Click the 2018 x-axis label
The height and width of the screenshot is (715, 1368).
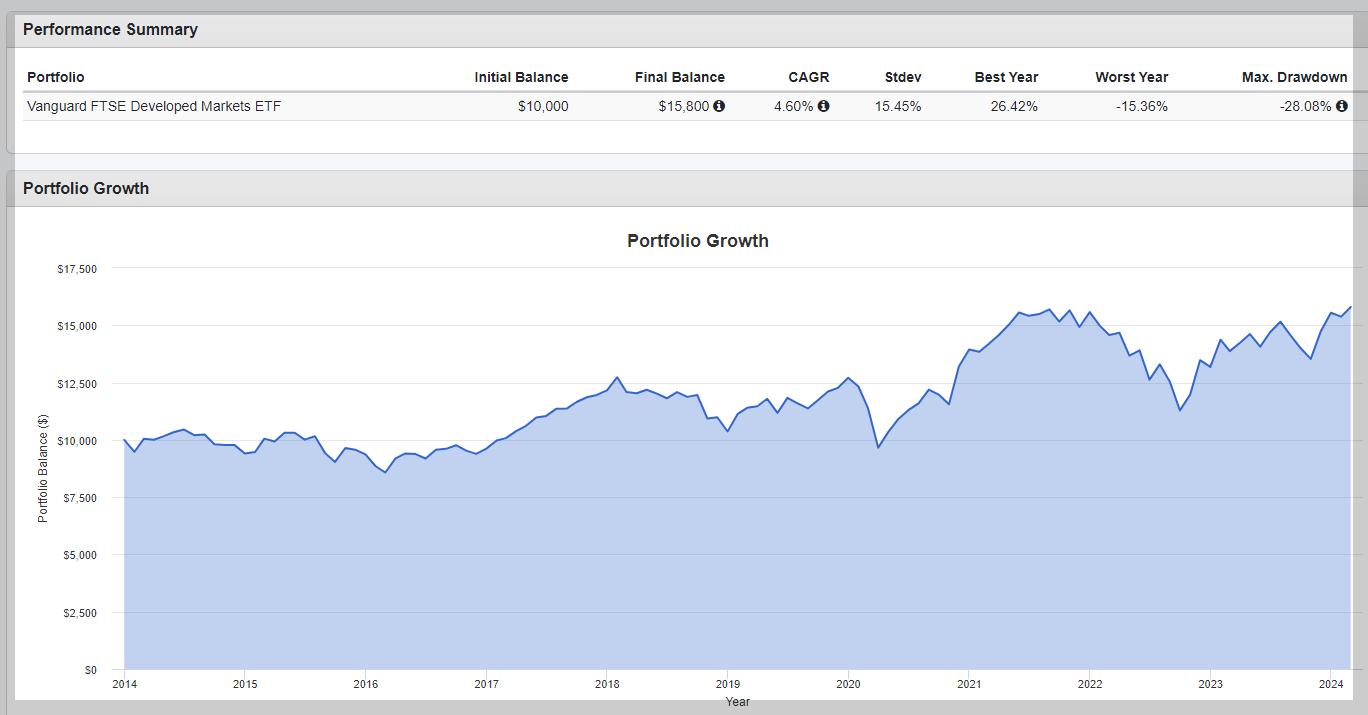click(x=607, y=685)
